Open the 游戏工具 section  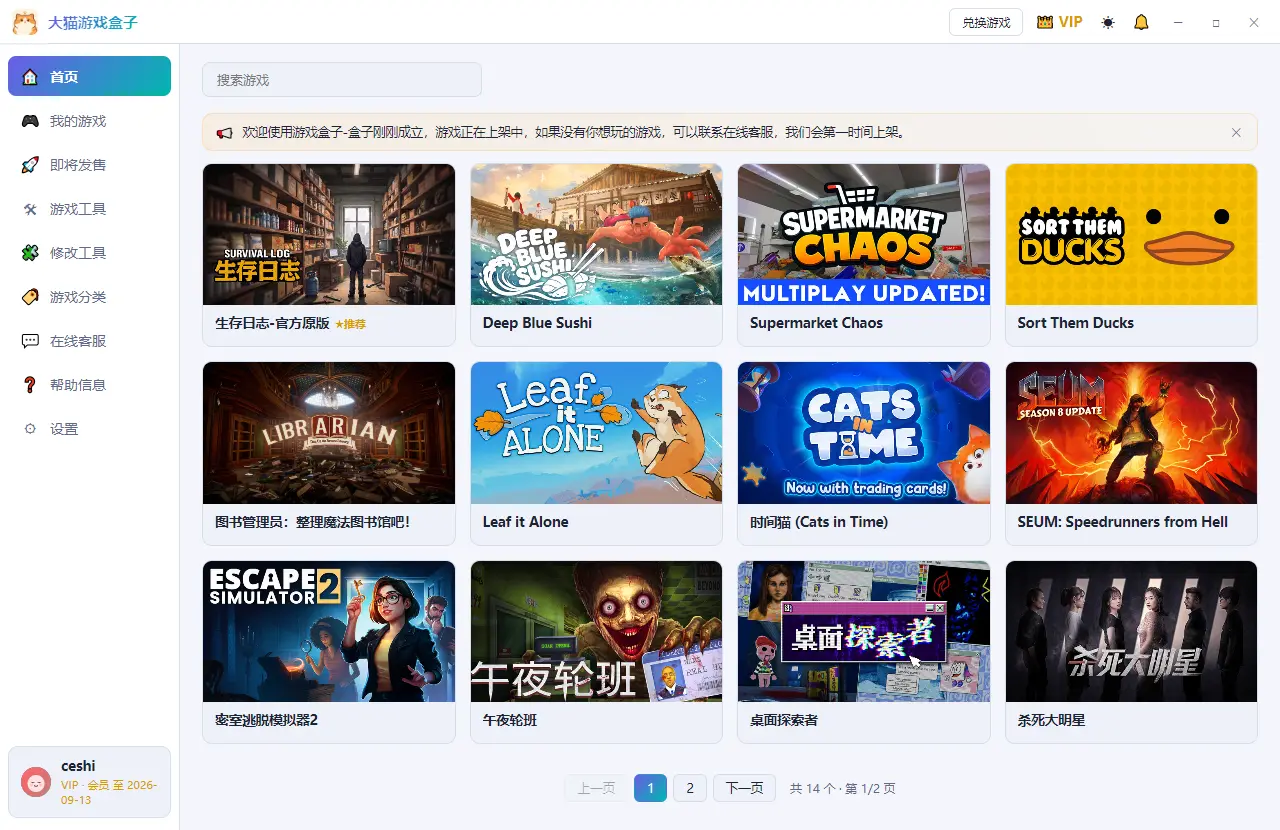[x=89, y=209]
